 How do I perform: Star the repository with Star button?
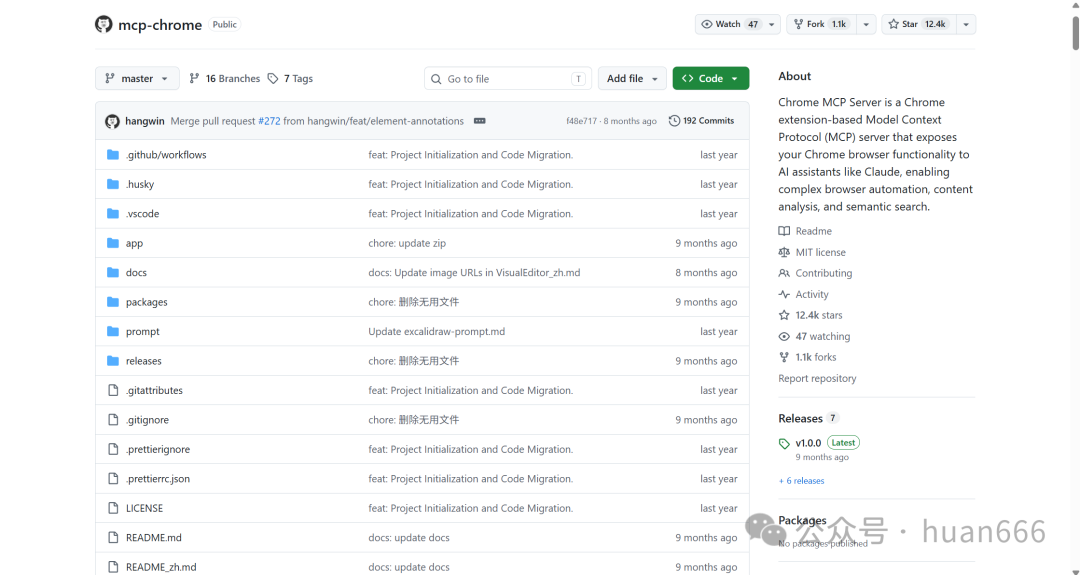(x=919, y=24)
